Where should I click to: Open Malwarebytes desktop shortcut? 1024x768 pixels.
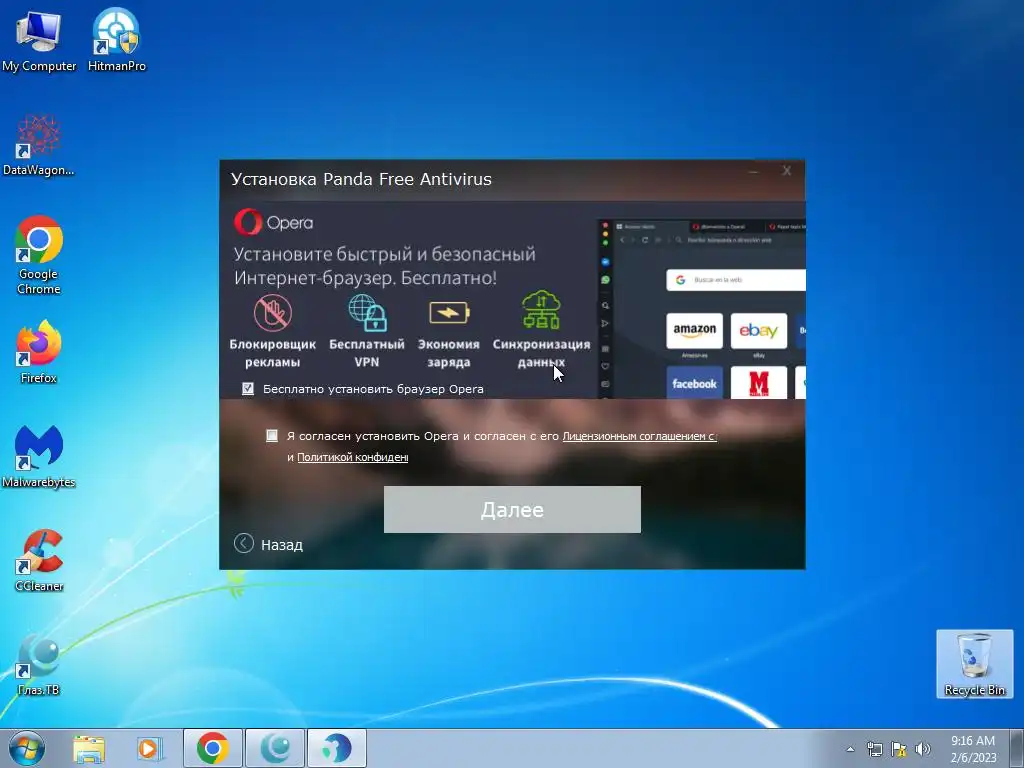39,456
